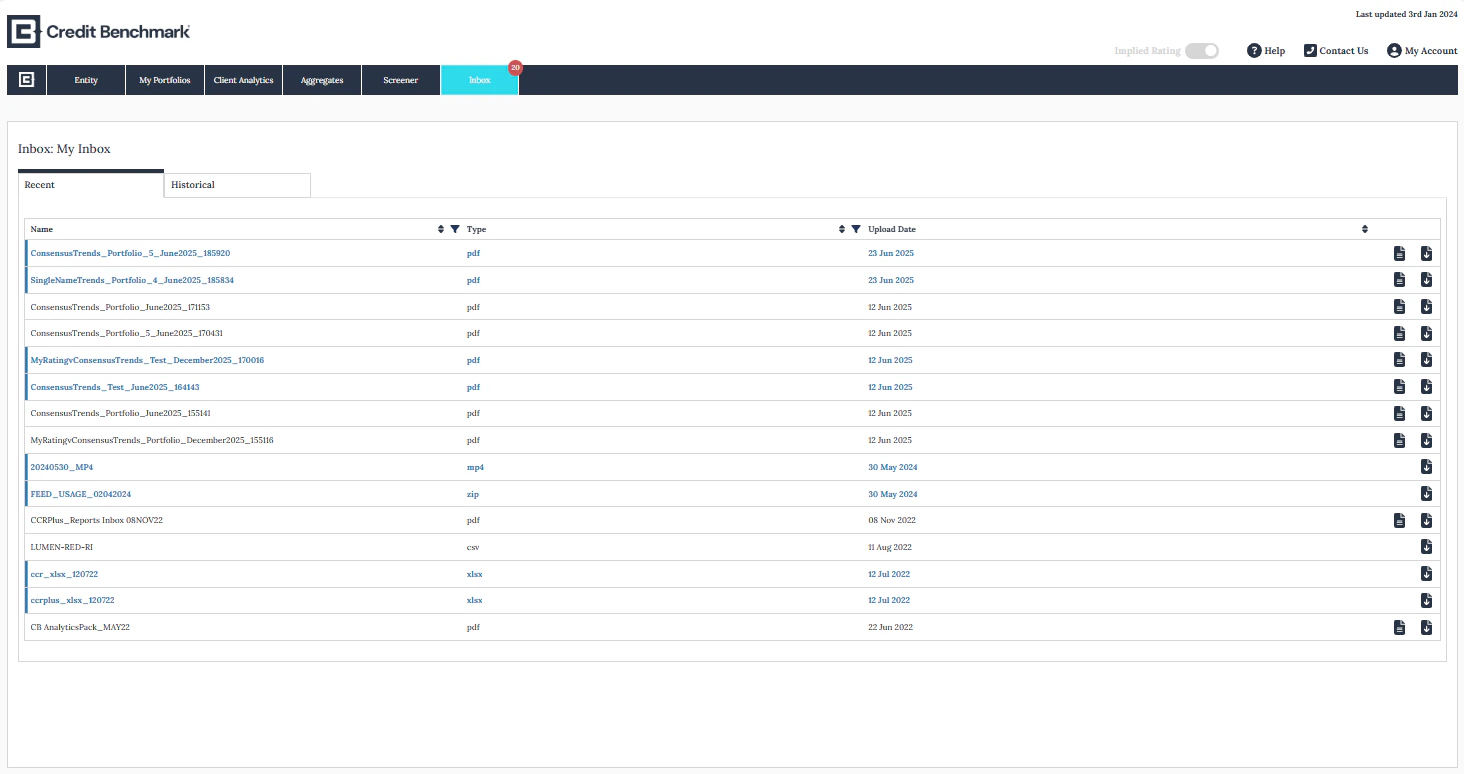Select the Inbox navigation tab
Image resolution: width=1464 pixels, height=774 pixels.
click(x=480, y=80)
